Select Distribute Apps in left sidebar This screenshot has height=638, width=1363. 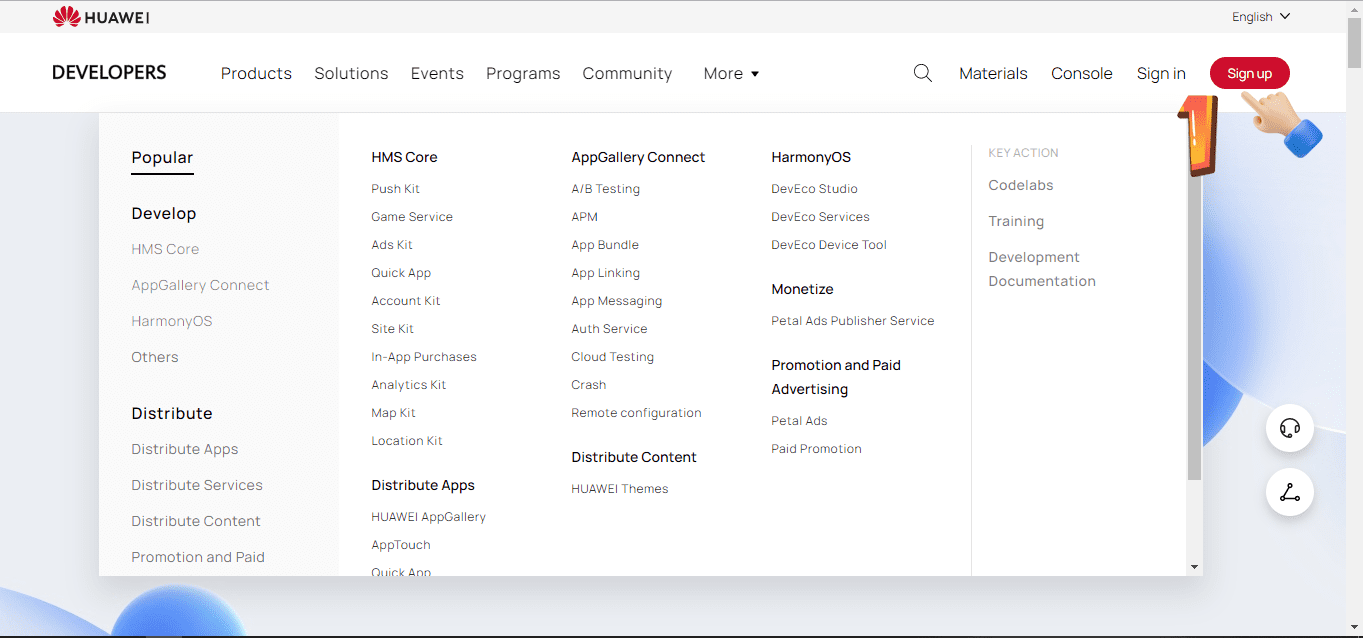[185, 449]
